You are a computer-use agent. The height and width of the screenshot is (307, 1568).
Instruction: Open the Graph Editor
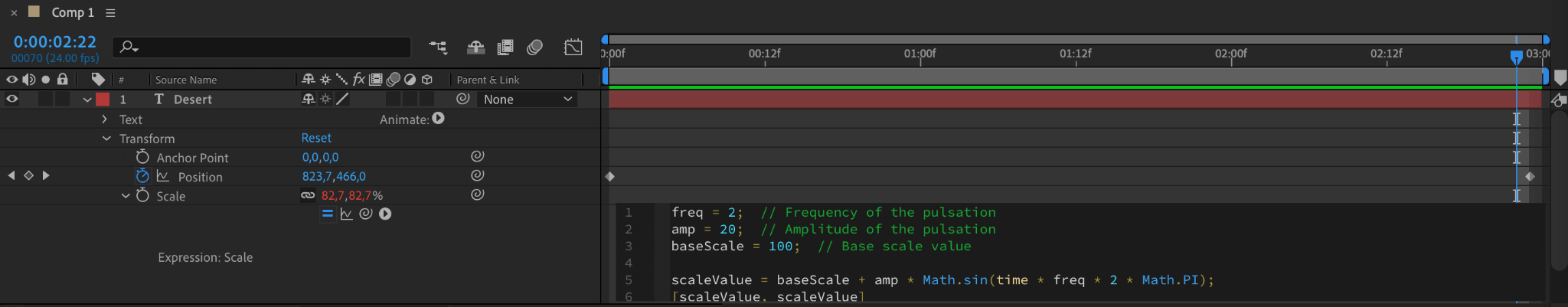coord(573,47)
